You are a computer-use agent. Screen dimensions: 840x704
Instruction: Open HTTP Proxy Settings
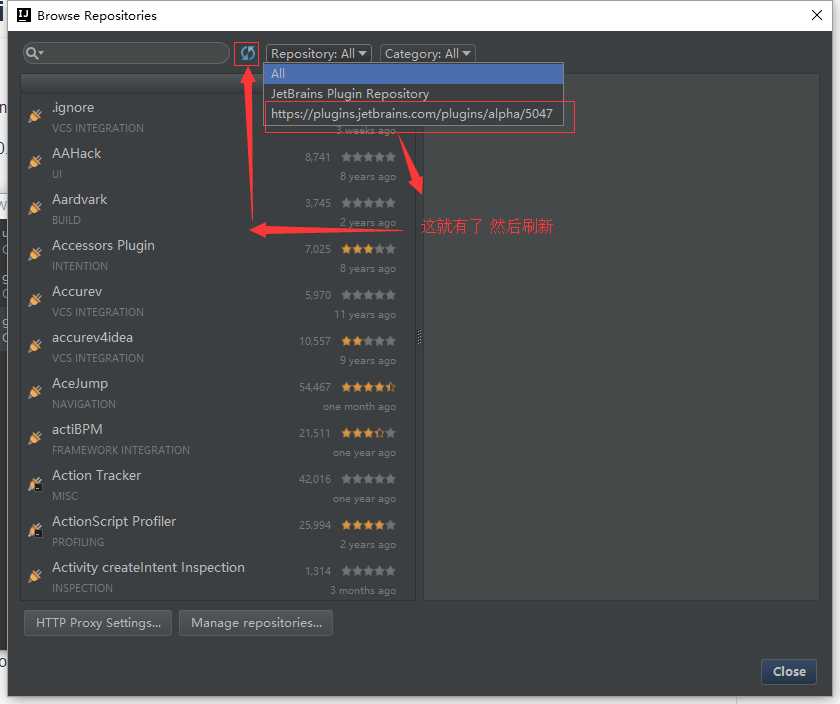coord(98,623)
